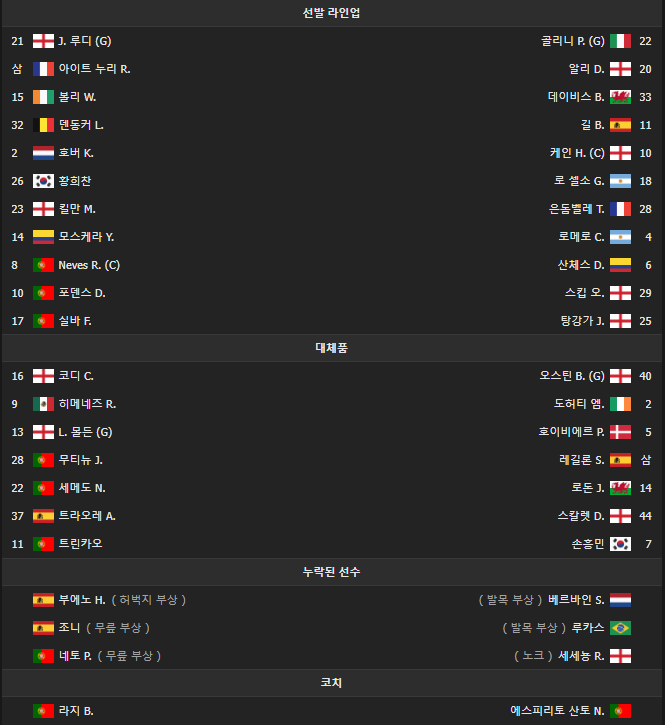Open captain 케인 H. (C) player link
This screenshot has width=665, height=725.
(x=577, y=153)
